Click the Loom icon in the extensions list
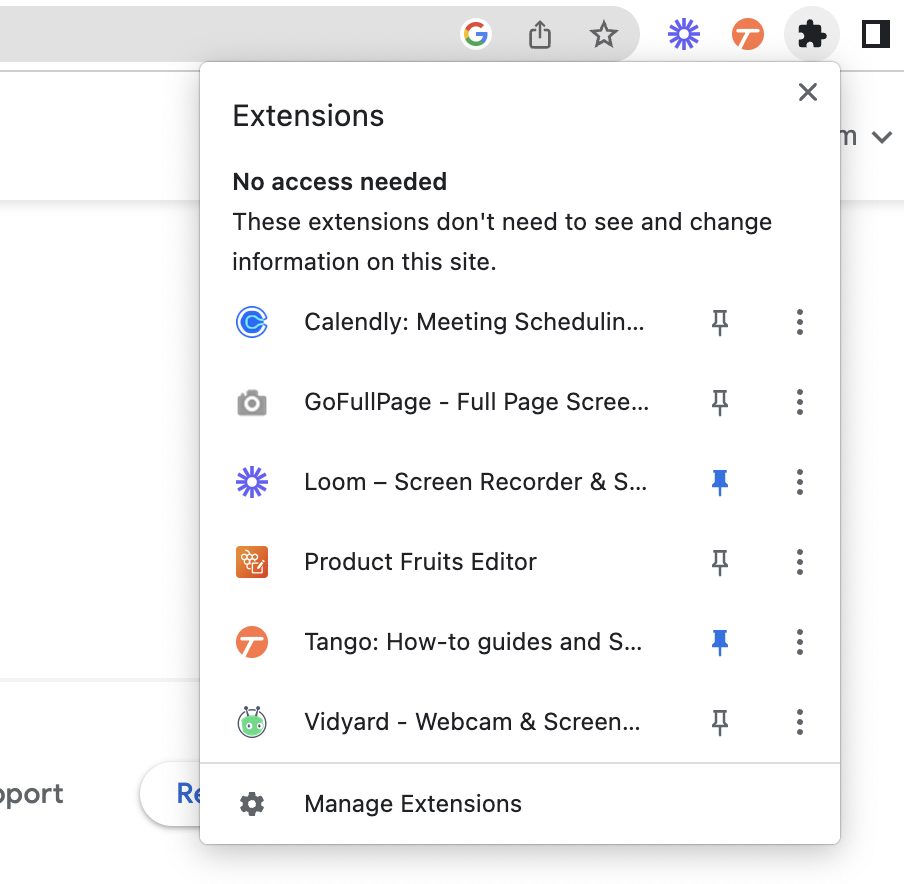This screenshot has width=904, height=884. 252,482
